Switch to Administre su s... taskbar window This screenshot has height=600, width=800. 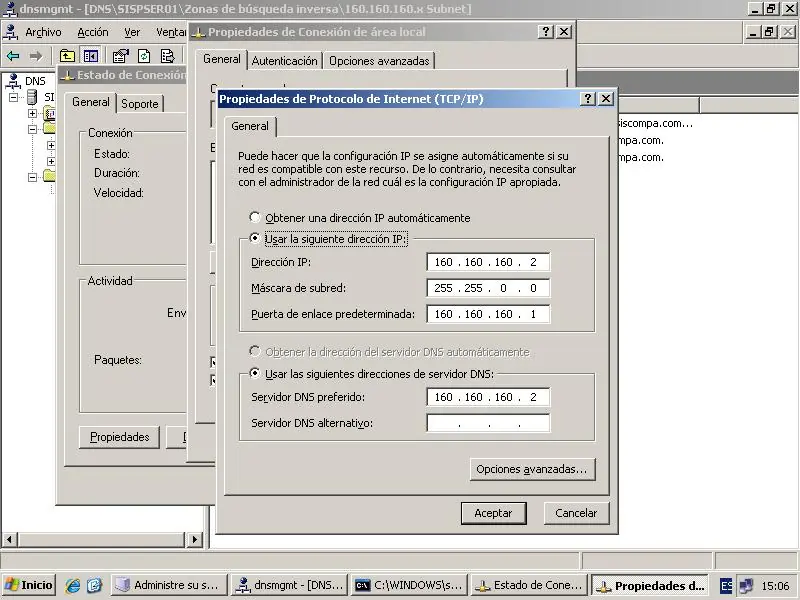click(x=169, y=585)
